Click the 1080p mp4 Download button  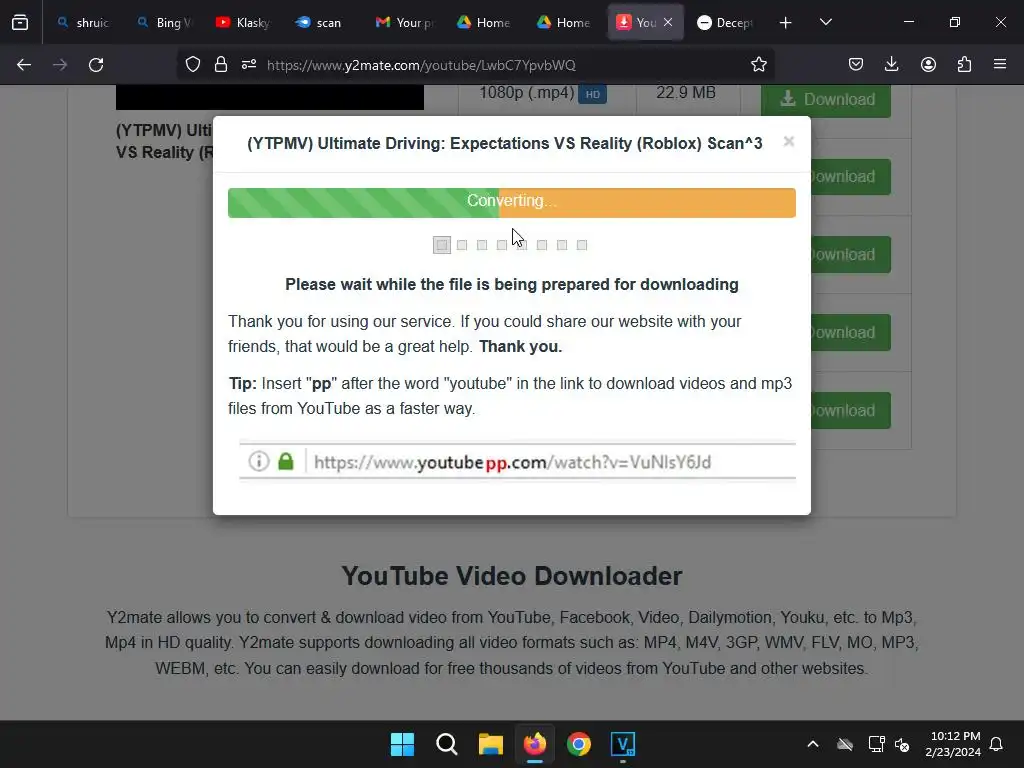coord(826,100)
